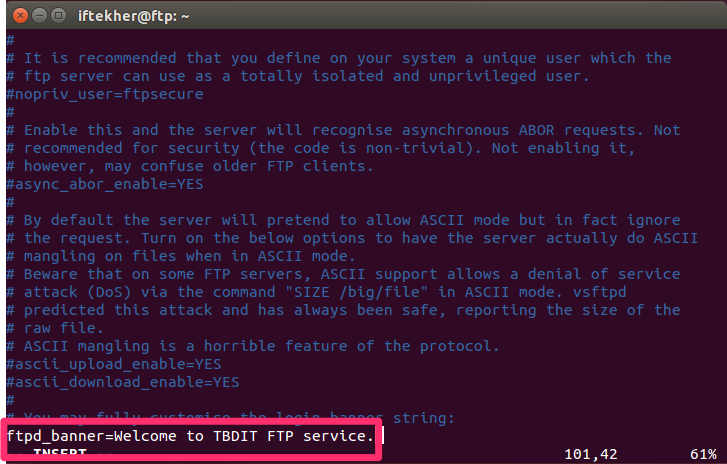Click the iftekher@ftp title text
The width and height of the screenshot is (727, 464).
pos(134,16)
